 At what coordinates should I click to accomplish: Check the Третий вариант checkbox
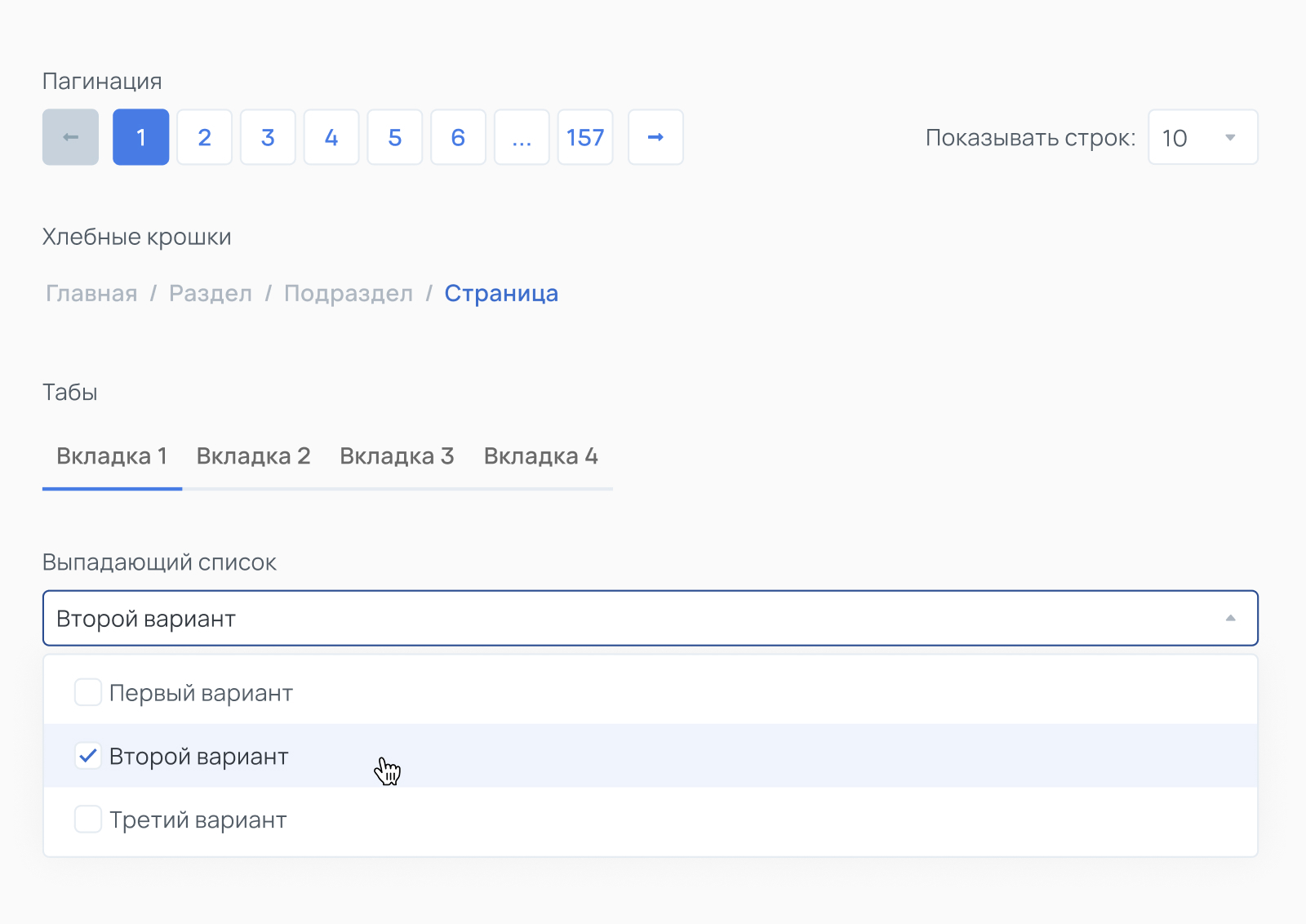pos(88,819)
